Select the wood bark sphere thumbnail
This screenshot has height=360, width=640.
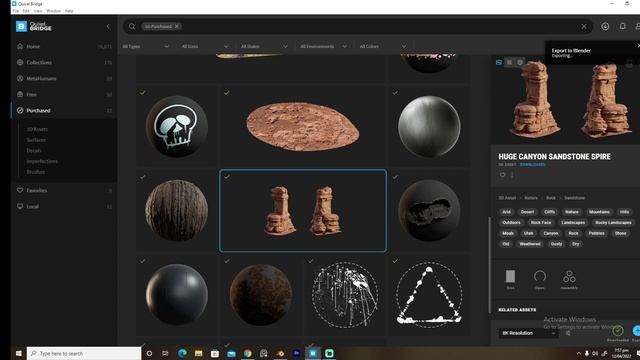click(176, 211)
